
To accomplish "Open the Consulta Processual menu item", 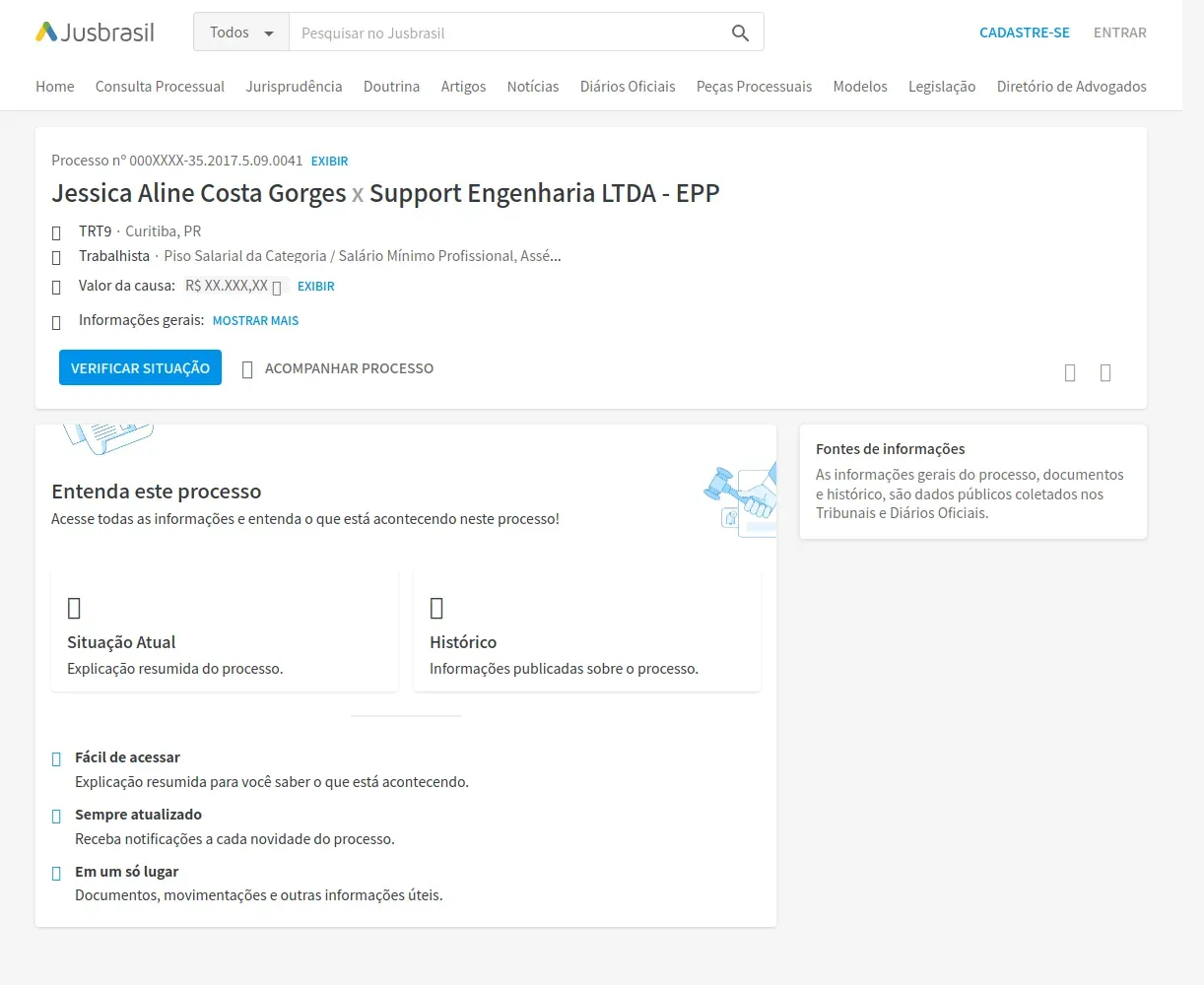I will (160, 87).
